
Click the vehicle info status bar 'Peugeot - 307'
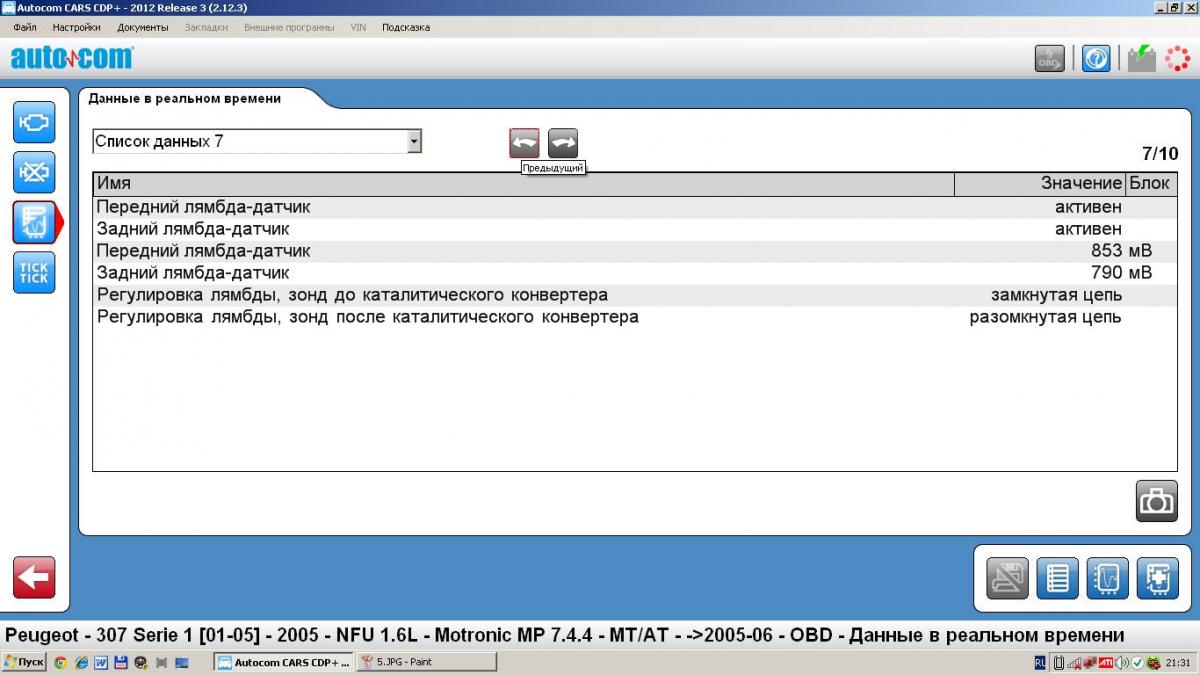(565, 635)
